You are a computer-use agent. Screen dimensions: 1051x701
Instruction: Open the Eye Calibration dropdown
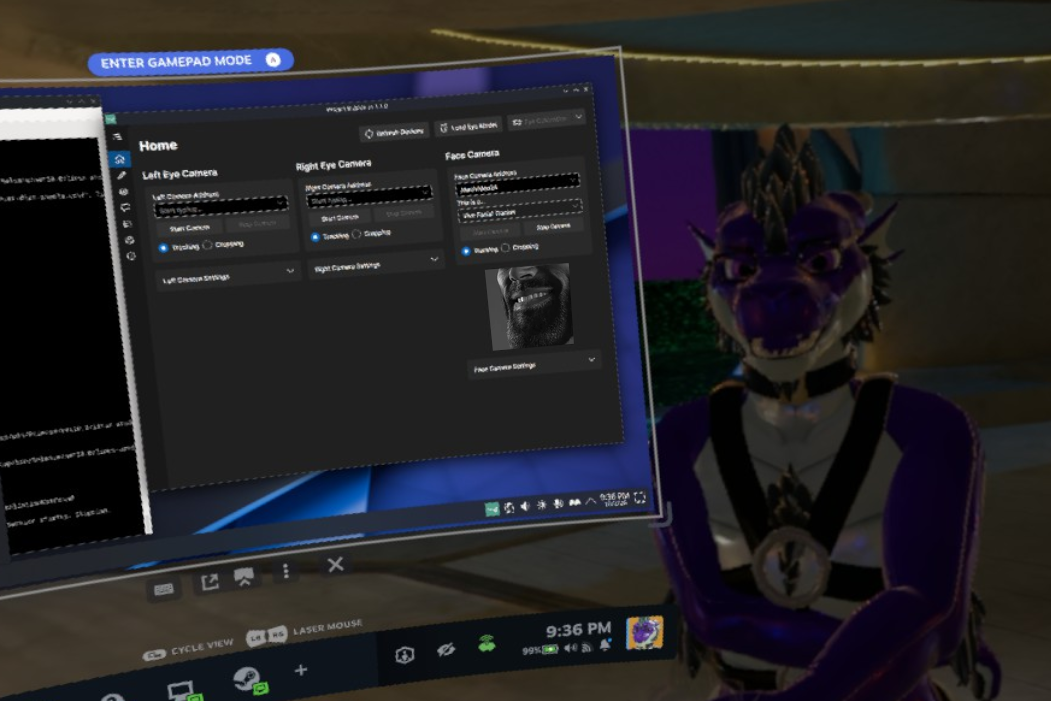(546, 121)
